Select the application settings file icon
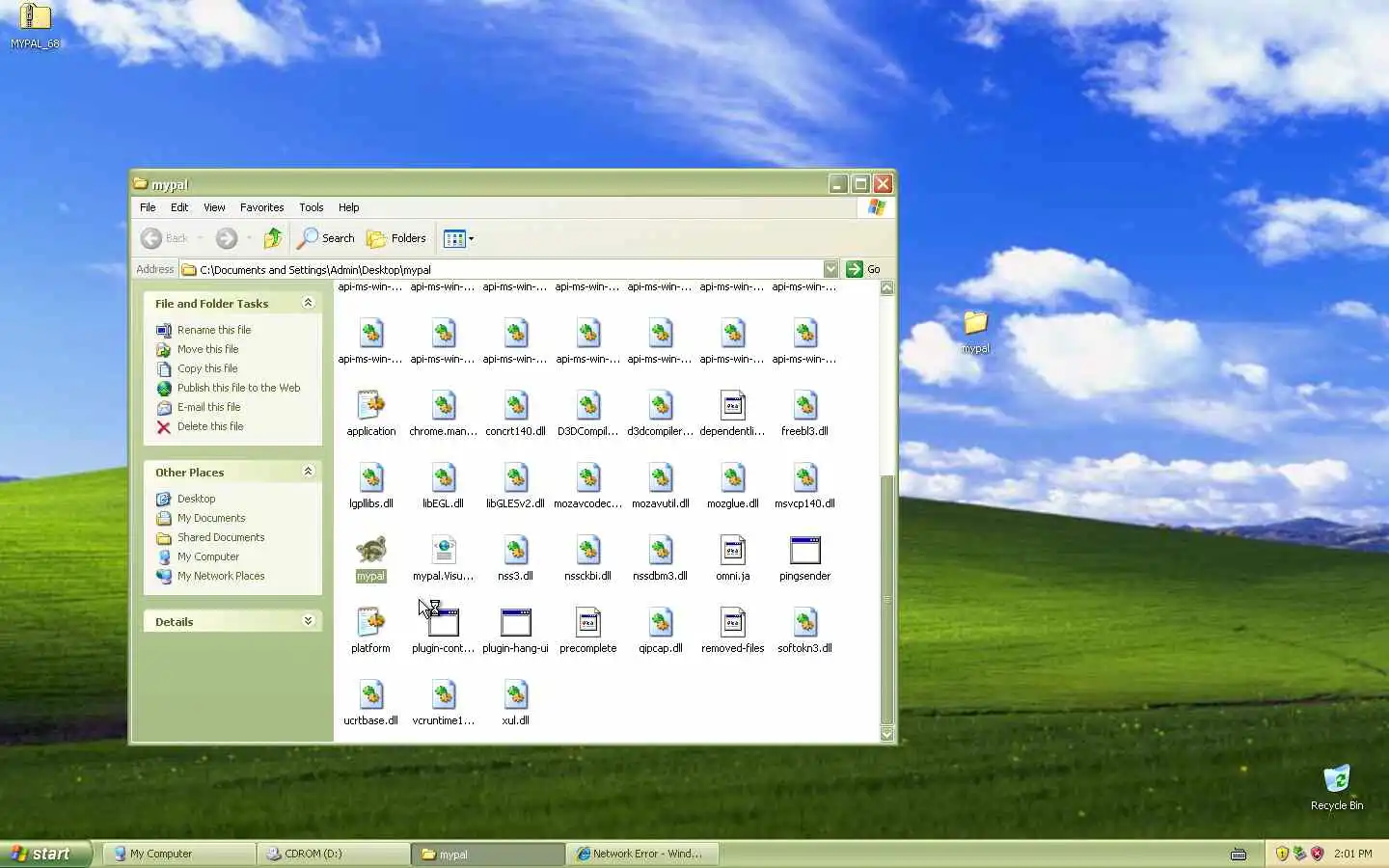The height and width of the screenshot is (868, 1389). point(370,406)
